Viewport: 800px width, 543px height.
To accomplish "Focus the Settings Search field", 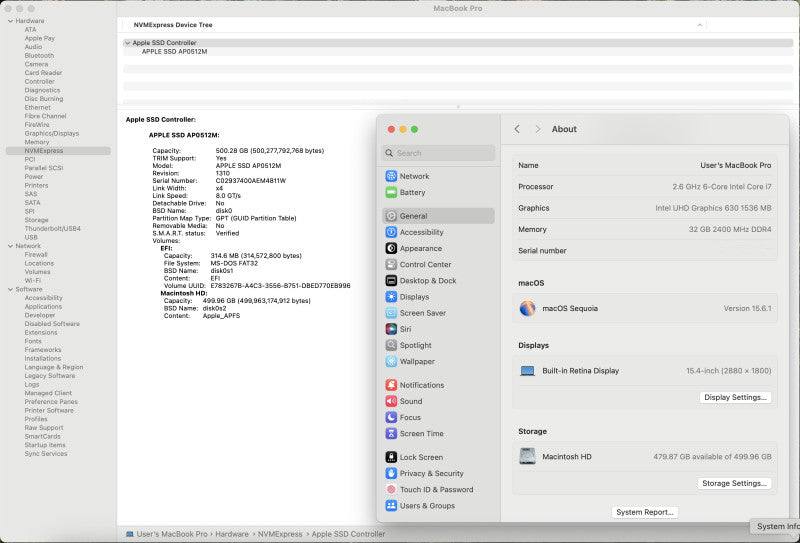I will [438, 153].
